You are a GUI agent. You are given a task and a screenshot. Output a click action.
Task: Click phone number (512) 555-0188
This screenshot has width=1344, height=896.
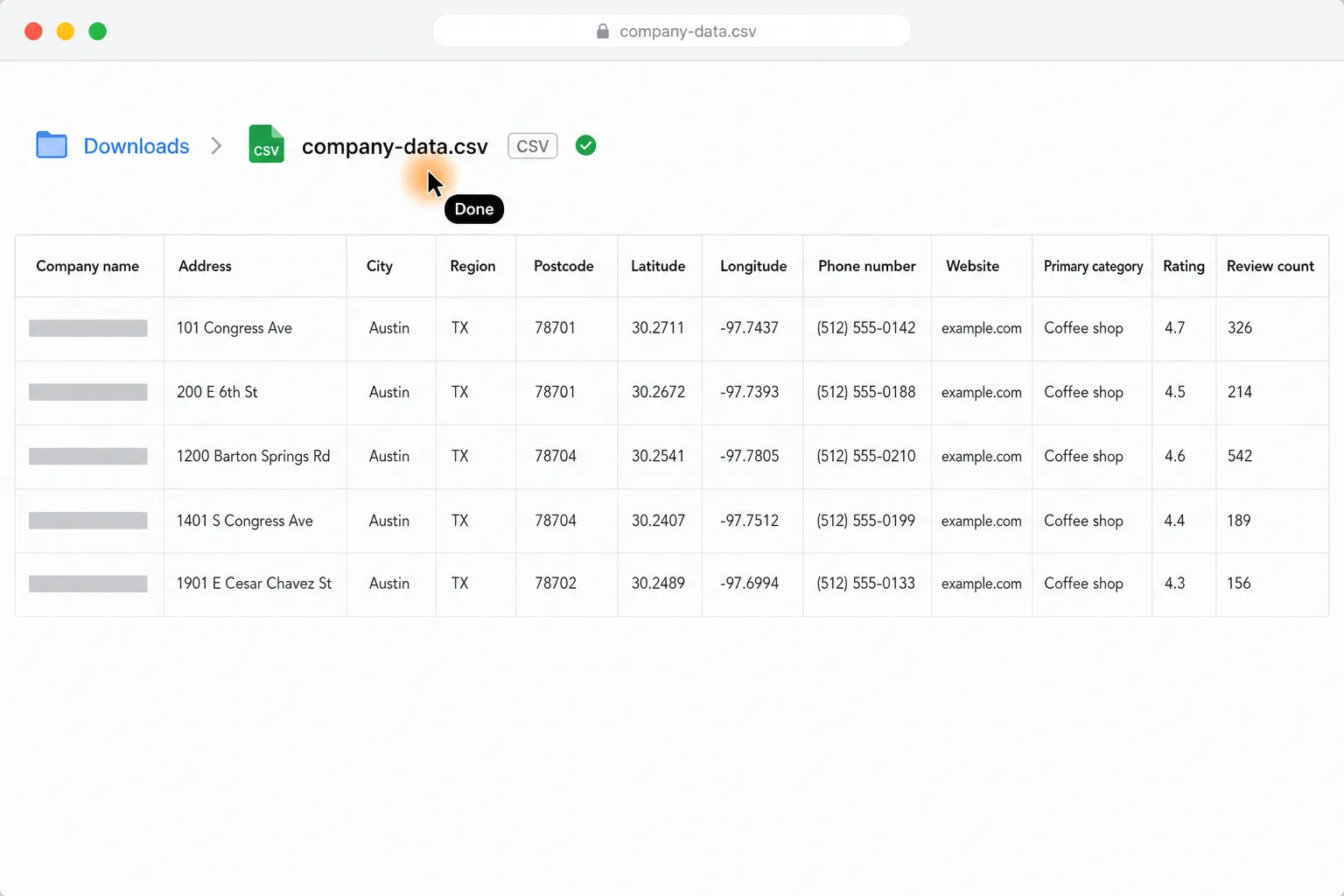tap(866, 392)
